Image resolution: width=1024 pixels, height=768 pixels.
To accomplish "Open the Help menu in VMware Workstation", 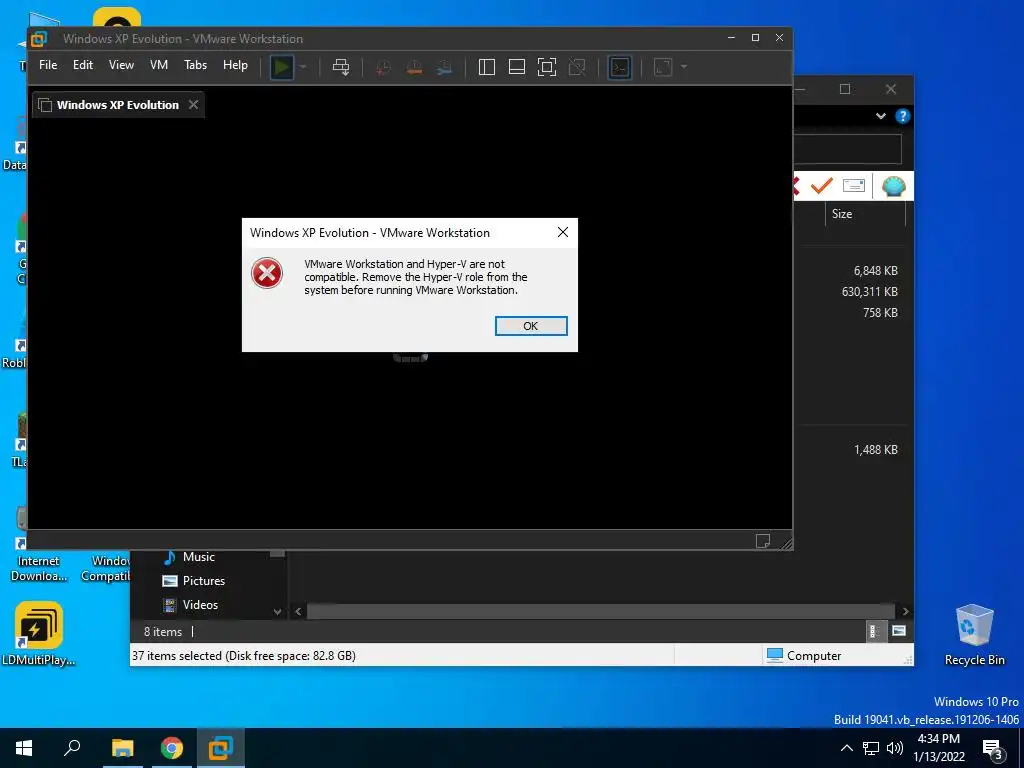I will tap(235, 65).
